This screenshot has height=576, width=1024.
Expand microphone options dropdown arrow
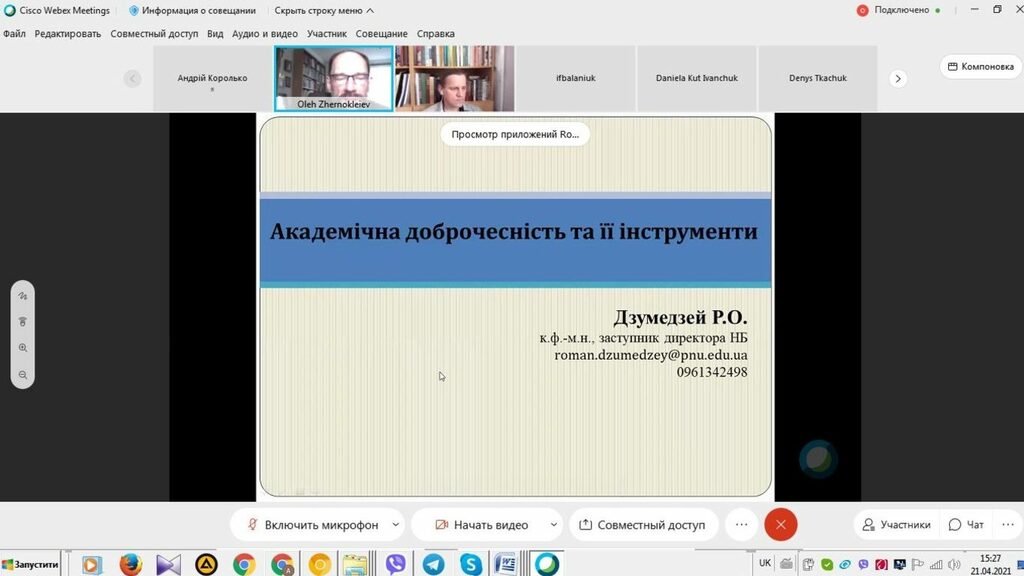click(x=396, y=525)
